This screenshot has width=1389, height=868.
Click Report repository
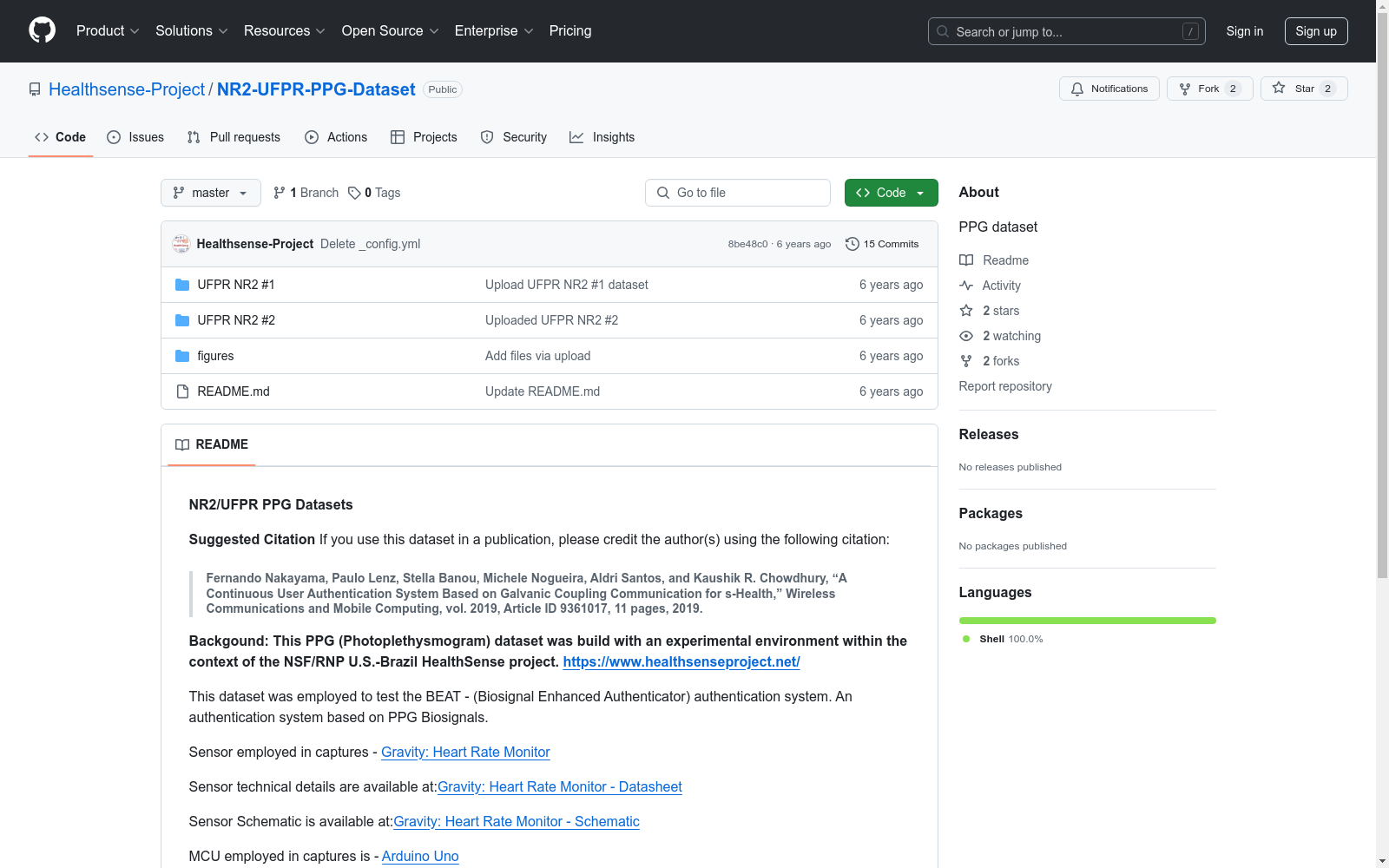click(x=1005, y=386)
